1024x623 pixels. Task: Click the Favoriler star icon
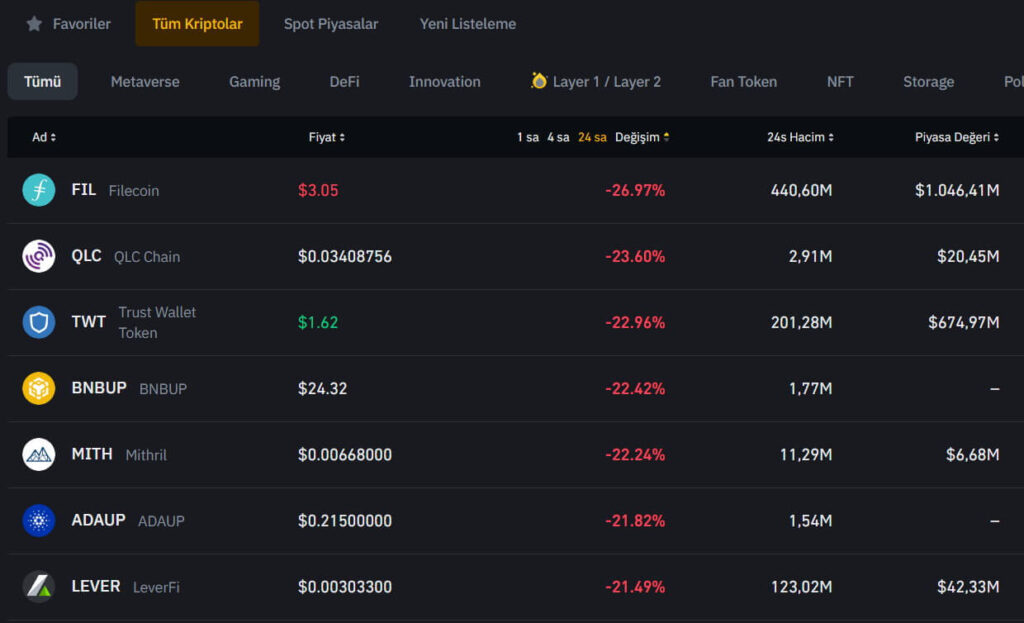coord(34,24)
